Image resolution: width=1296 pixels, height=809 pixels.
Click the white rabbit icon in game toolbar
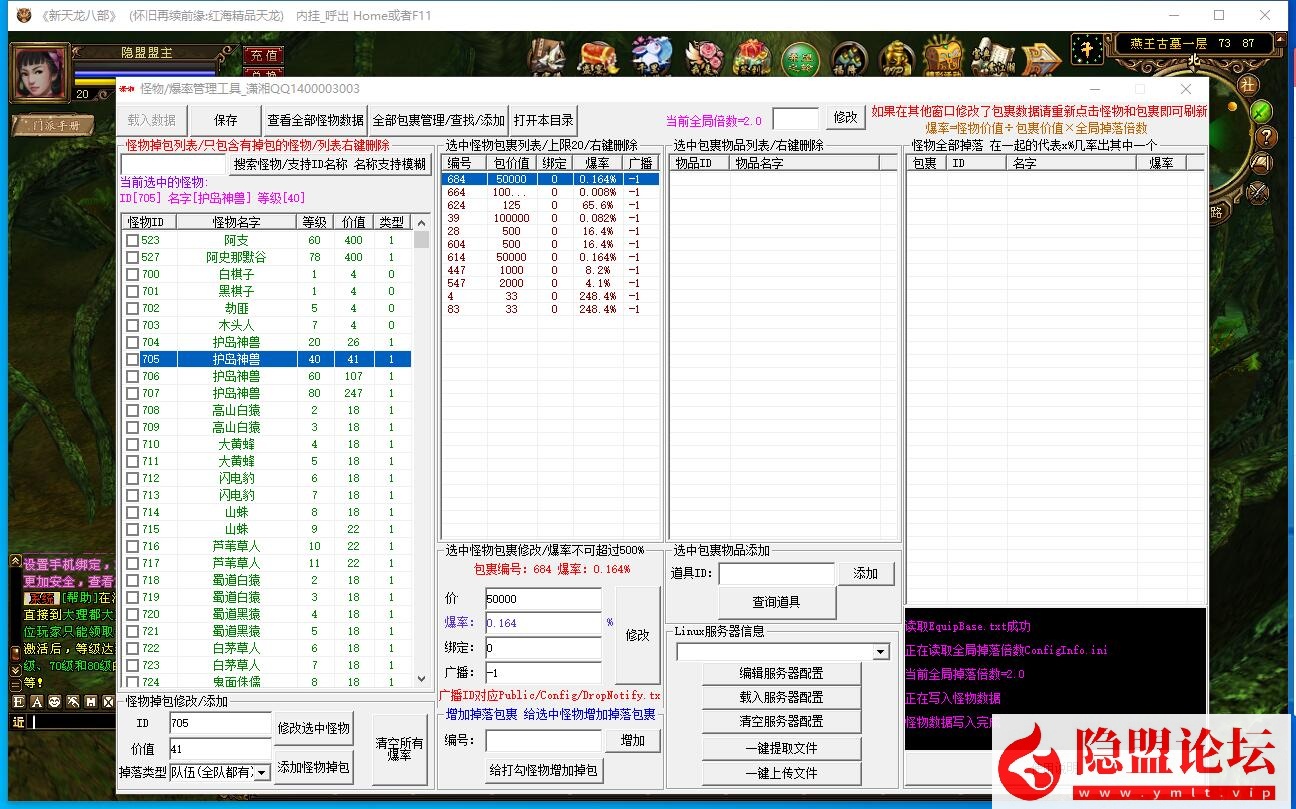(x=652, y=58)
